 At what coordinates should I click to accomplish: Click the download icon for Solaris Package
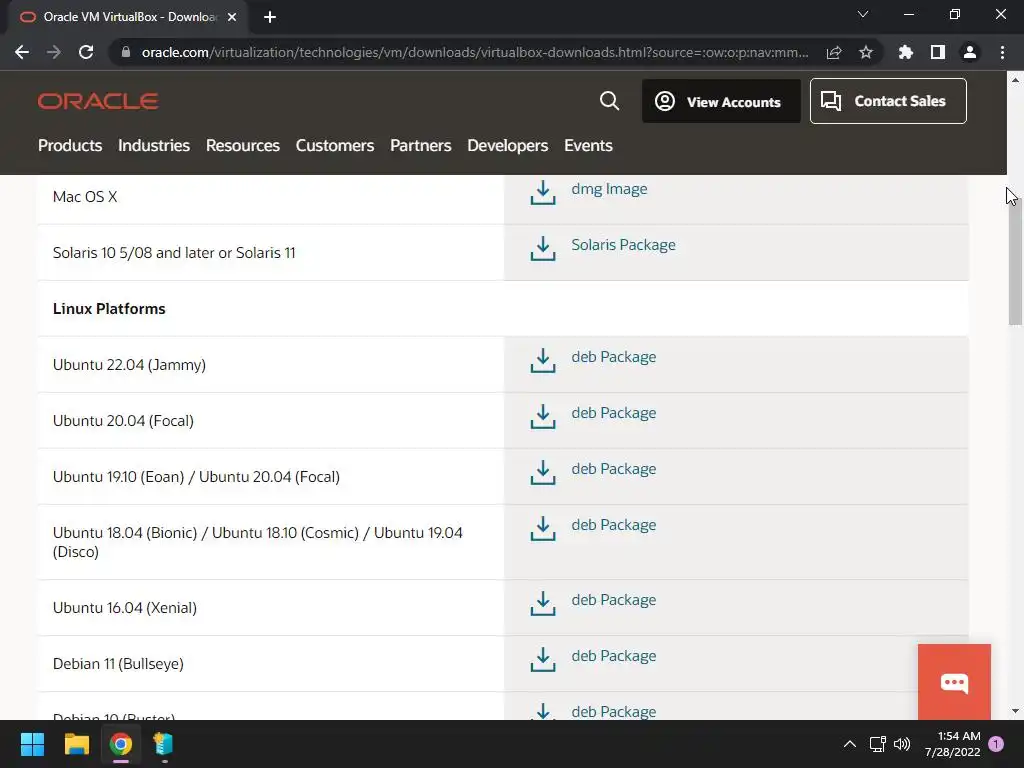pyautogui.click(x=543, y=249)
